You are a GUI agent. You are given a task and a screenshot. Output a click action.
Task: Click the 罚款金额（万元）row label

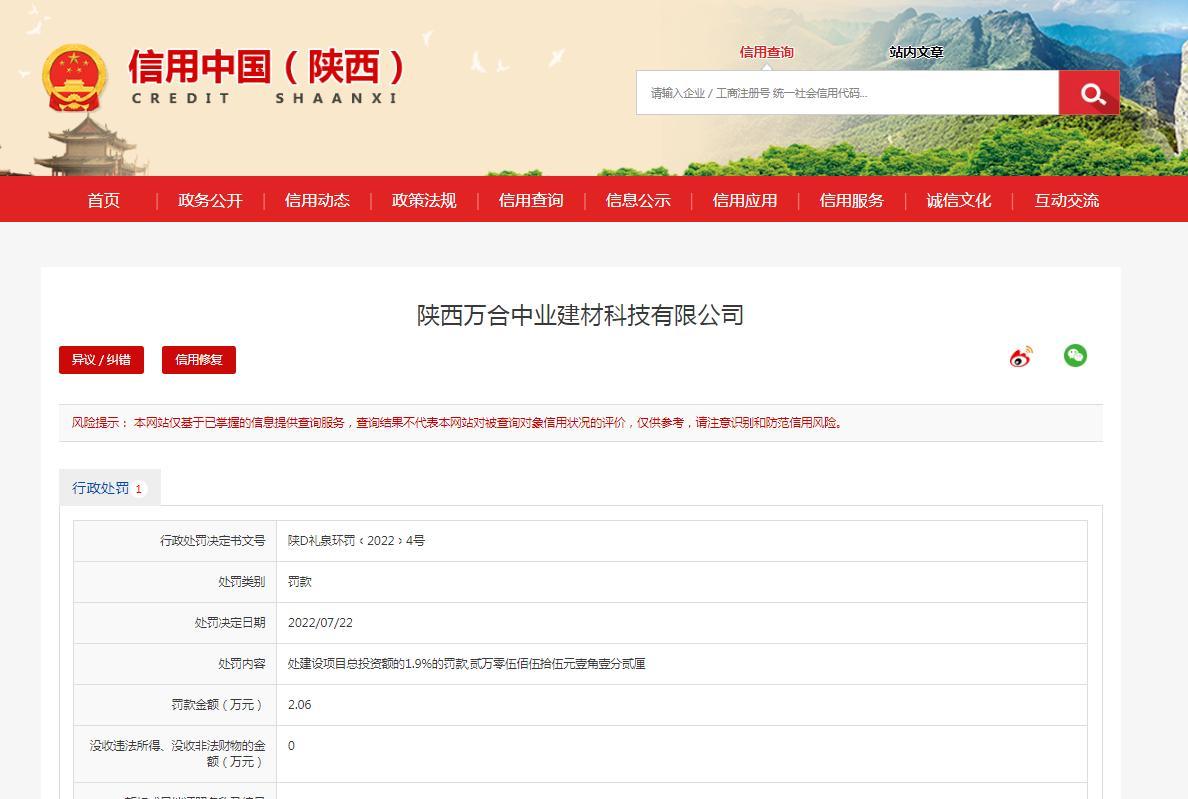pos(218,704)
